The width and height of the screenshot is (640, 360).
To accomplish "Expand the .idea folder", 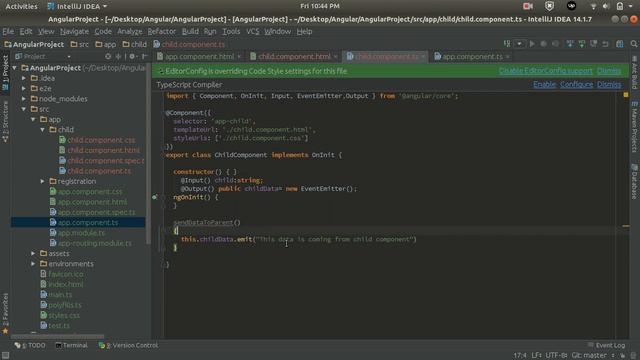I will (24, 78).
